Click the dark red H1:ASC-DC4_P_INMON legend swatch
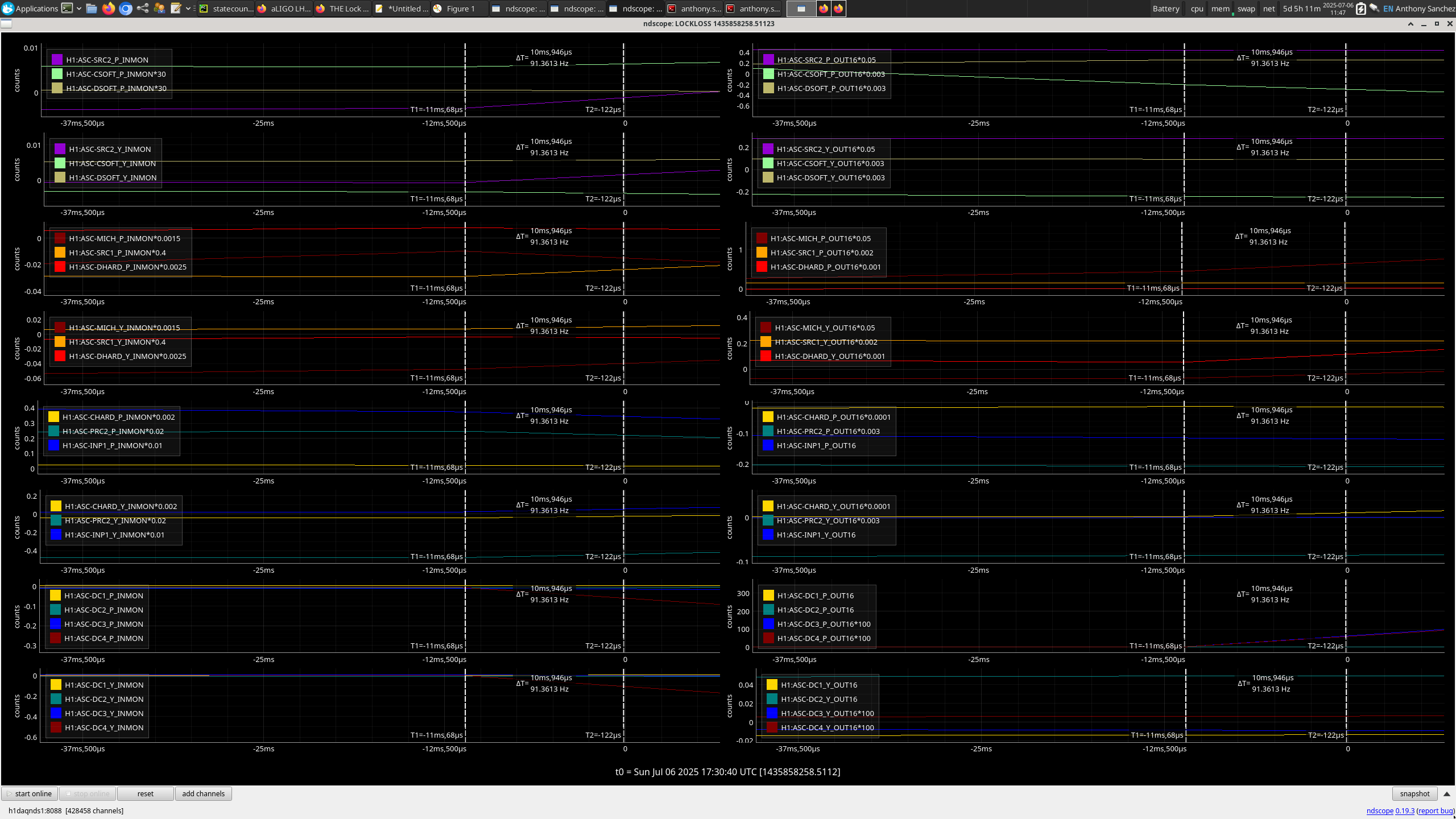Screen dimensions: 1456x819 [55, 638]
